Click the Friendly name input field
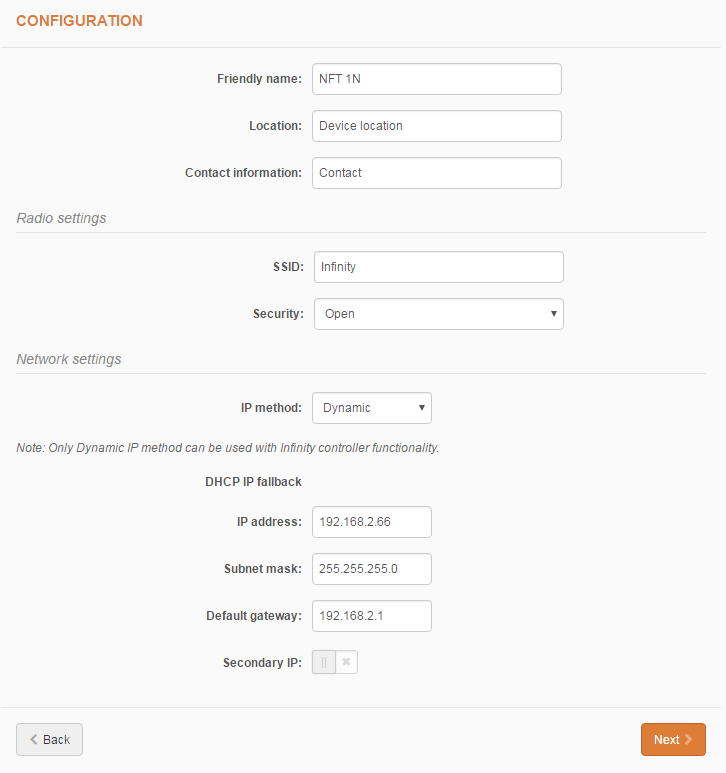This screenshot has height=773, width=726. click(436, 79)
